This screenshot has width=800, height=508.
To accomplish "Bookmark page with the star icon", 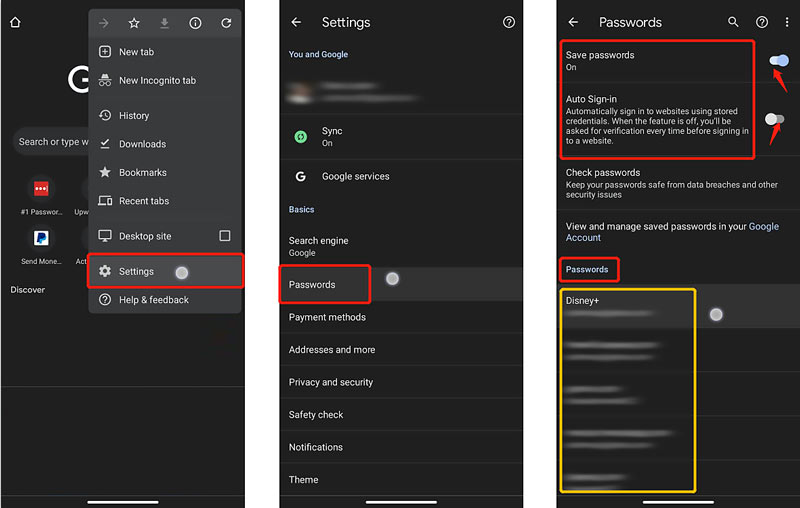I will tap(134, 23).
